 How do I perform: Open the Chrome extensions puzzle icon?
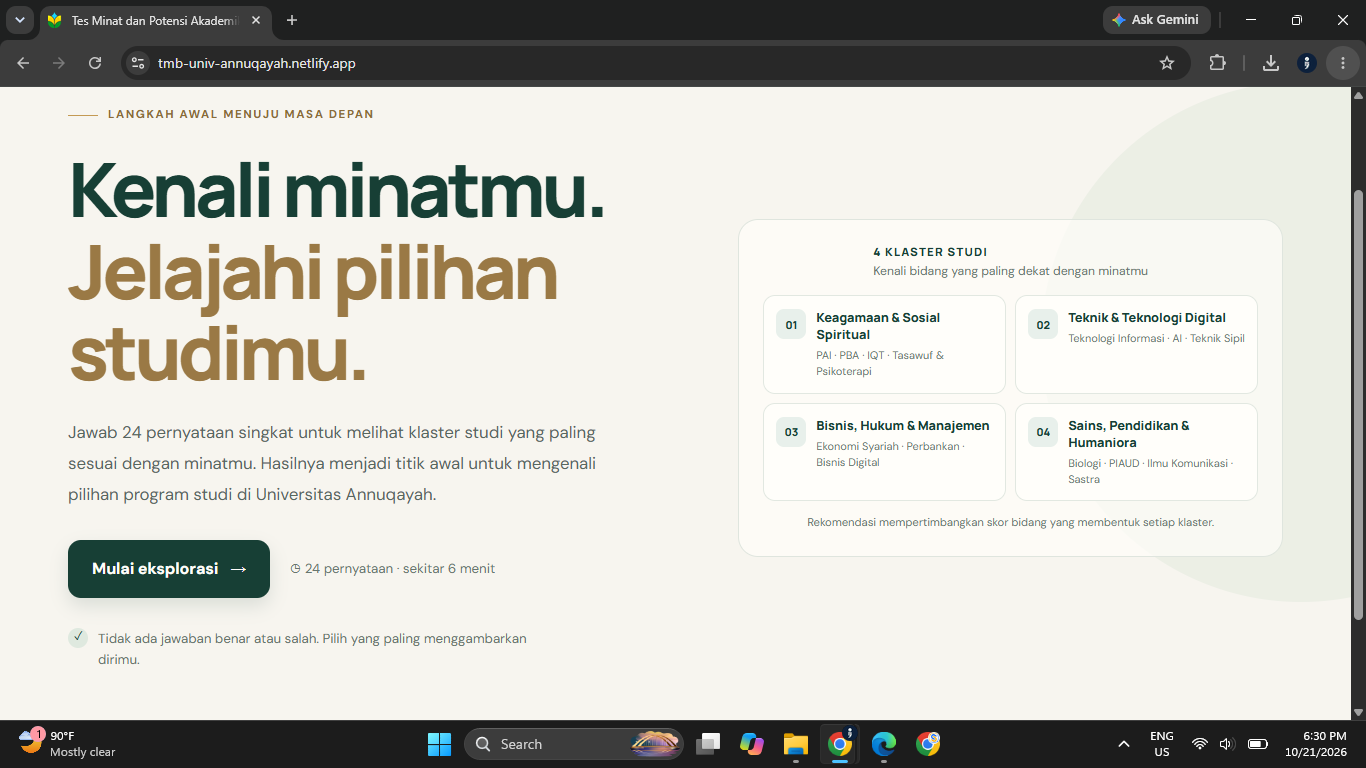point(1217,63)
